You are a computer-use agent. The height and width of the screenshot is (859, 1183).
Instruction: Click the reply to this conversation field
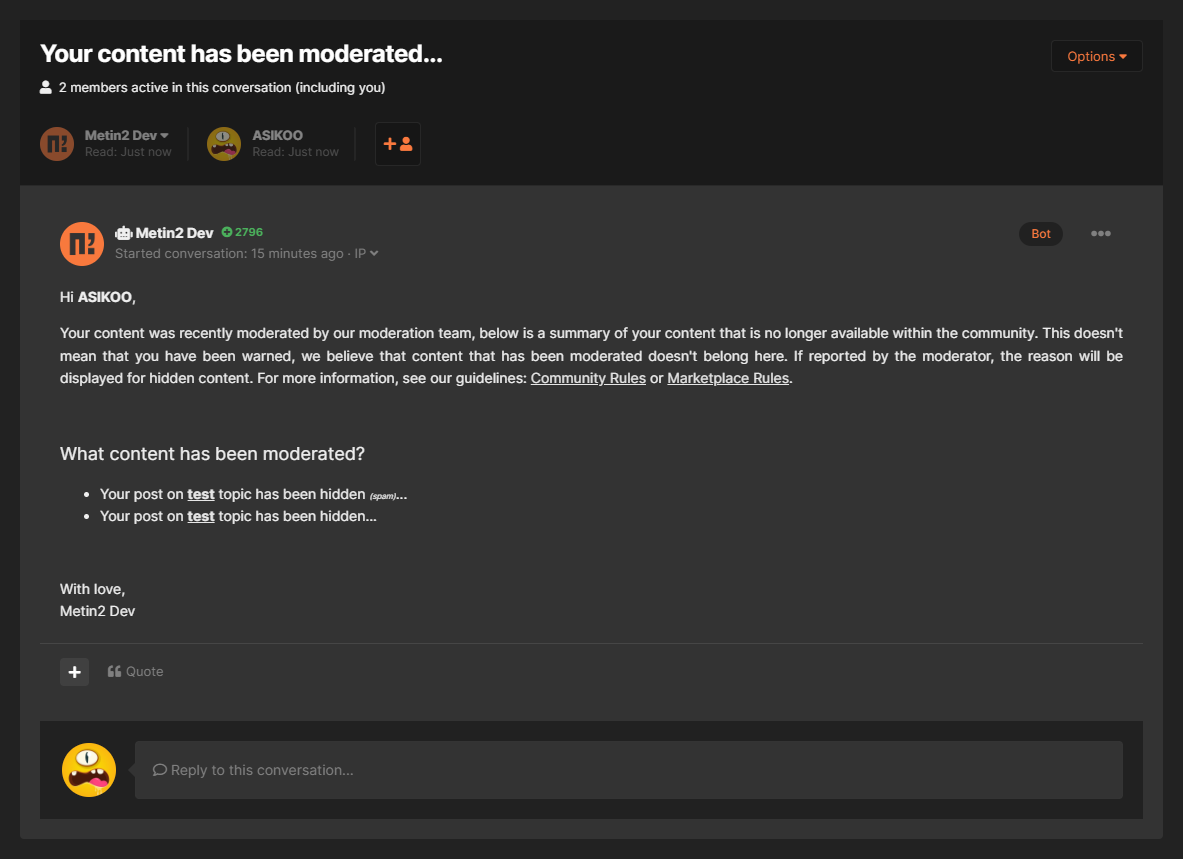pyautogui.click(x=628, y=769)
